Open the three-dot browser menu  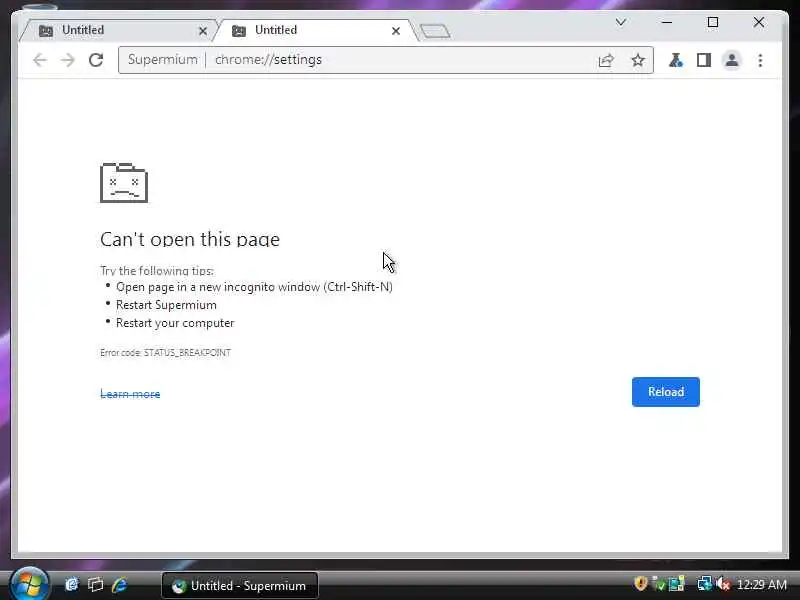click(x=760, y=60)
